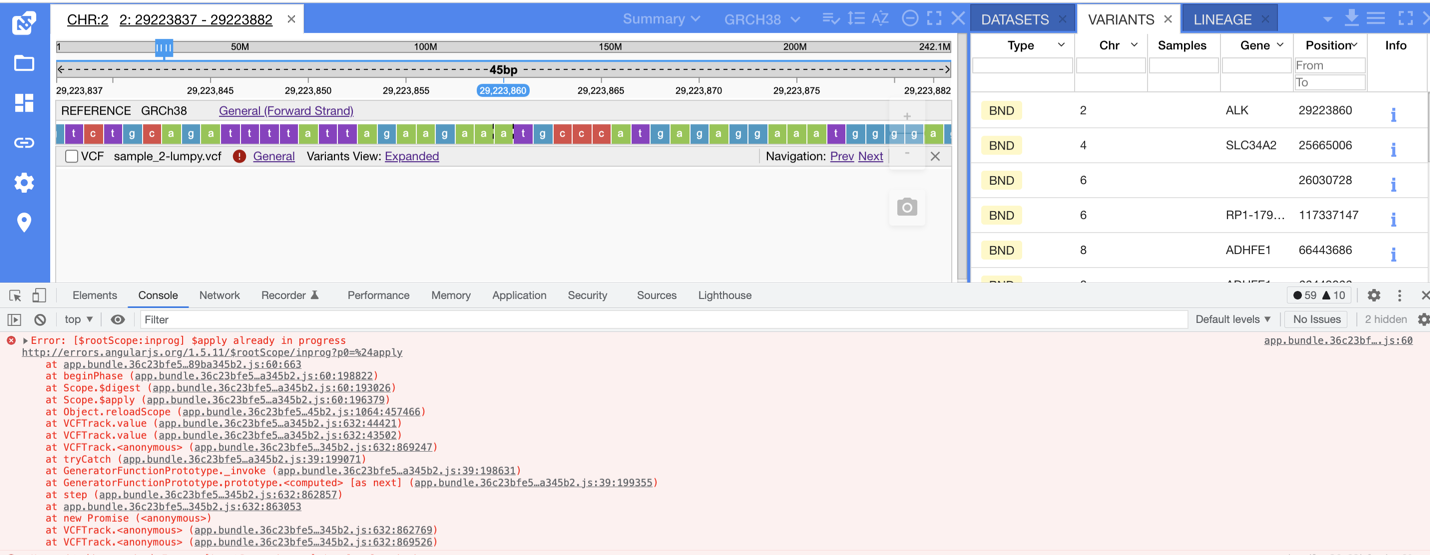This screenshot has width=1431, height=555.
Task: Open the Position column dropdown arrow
Action: tap(1355, 46)
